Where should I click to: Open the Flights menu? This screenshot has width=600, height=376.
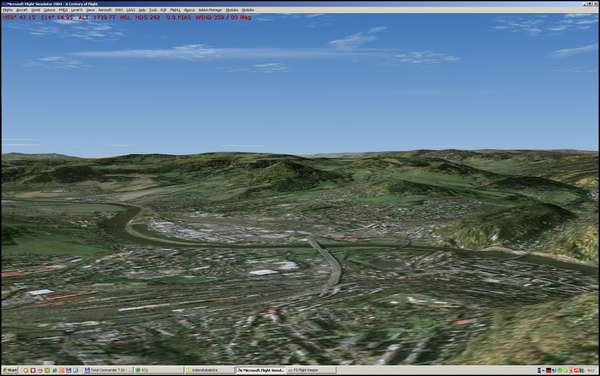coord(8,10)
